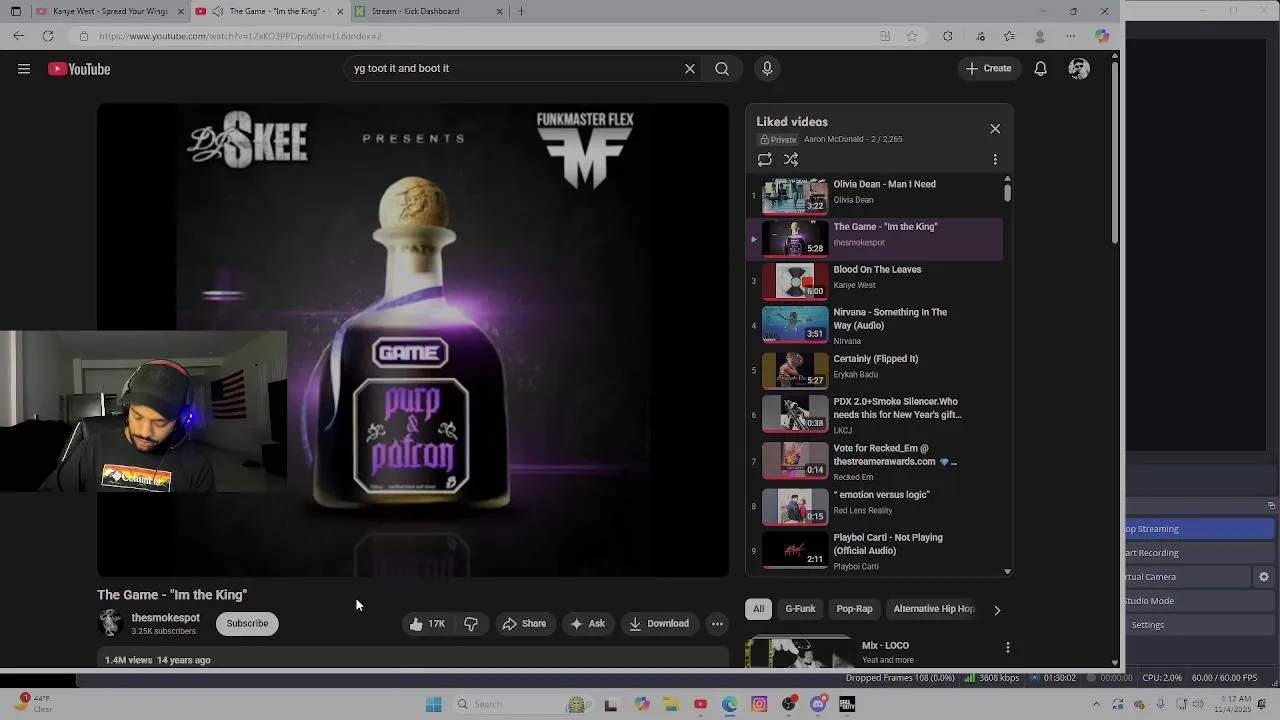Viewport: 1280px width, 720px height.
Task: Open a new browser tab
Action: coord(521,11)
